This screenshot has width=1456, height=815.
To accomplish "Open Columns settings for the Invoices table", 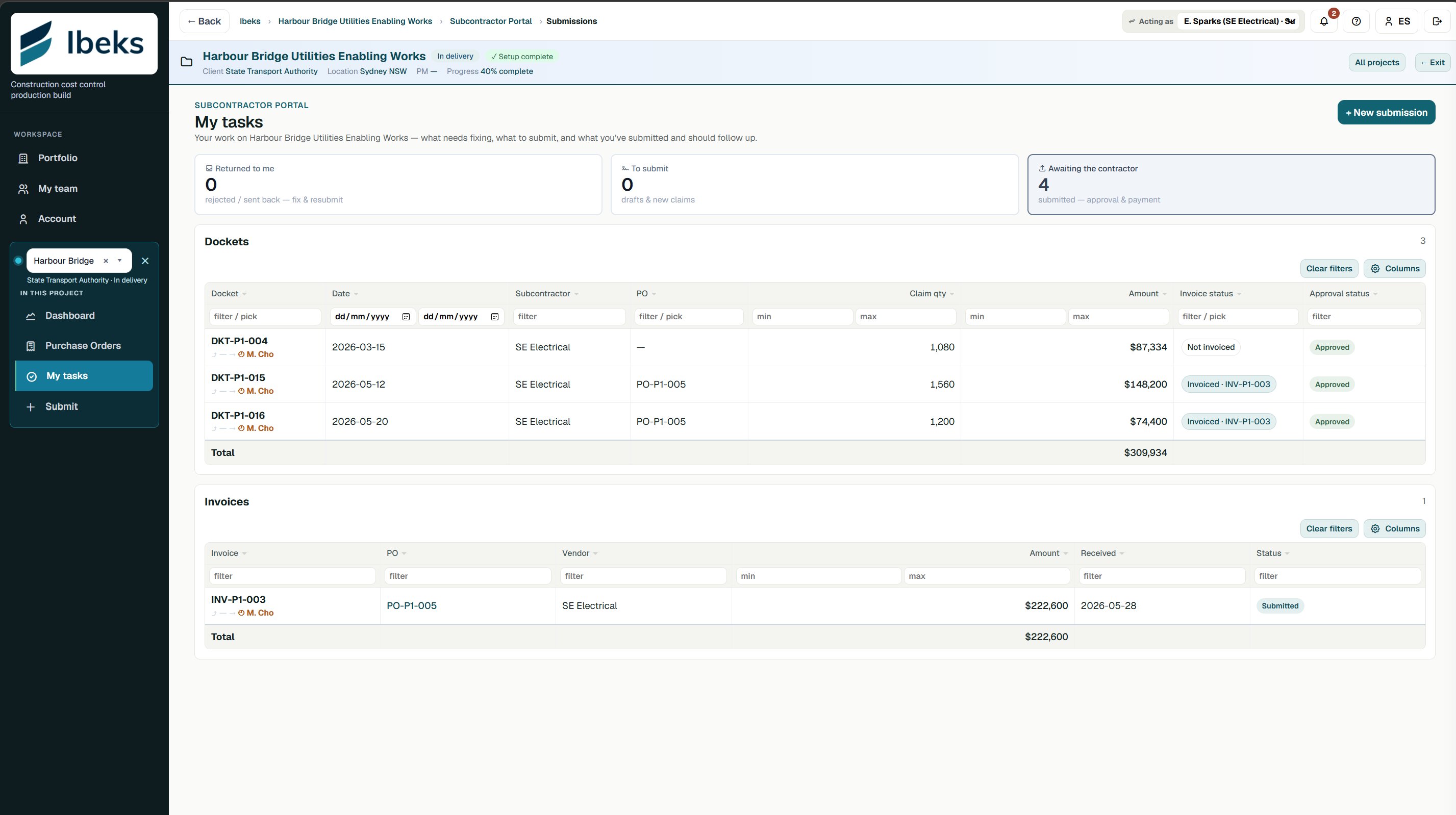I will [x=1394, y=528].
